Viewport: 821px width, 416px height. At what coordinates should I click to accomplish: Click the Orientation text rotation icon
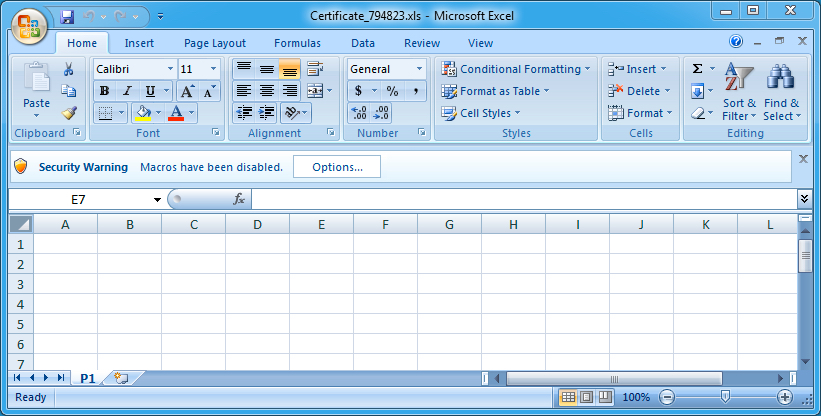pos(292,113)
